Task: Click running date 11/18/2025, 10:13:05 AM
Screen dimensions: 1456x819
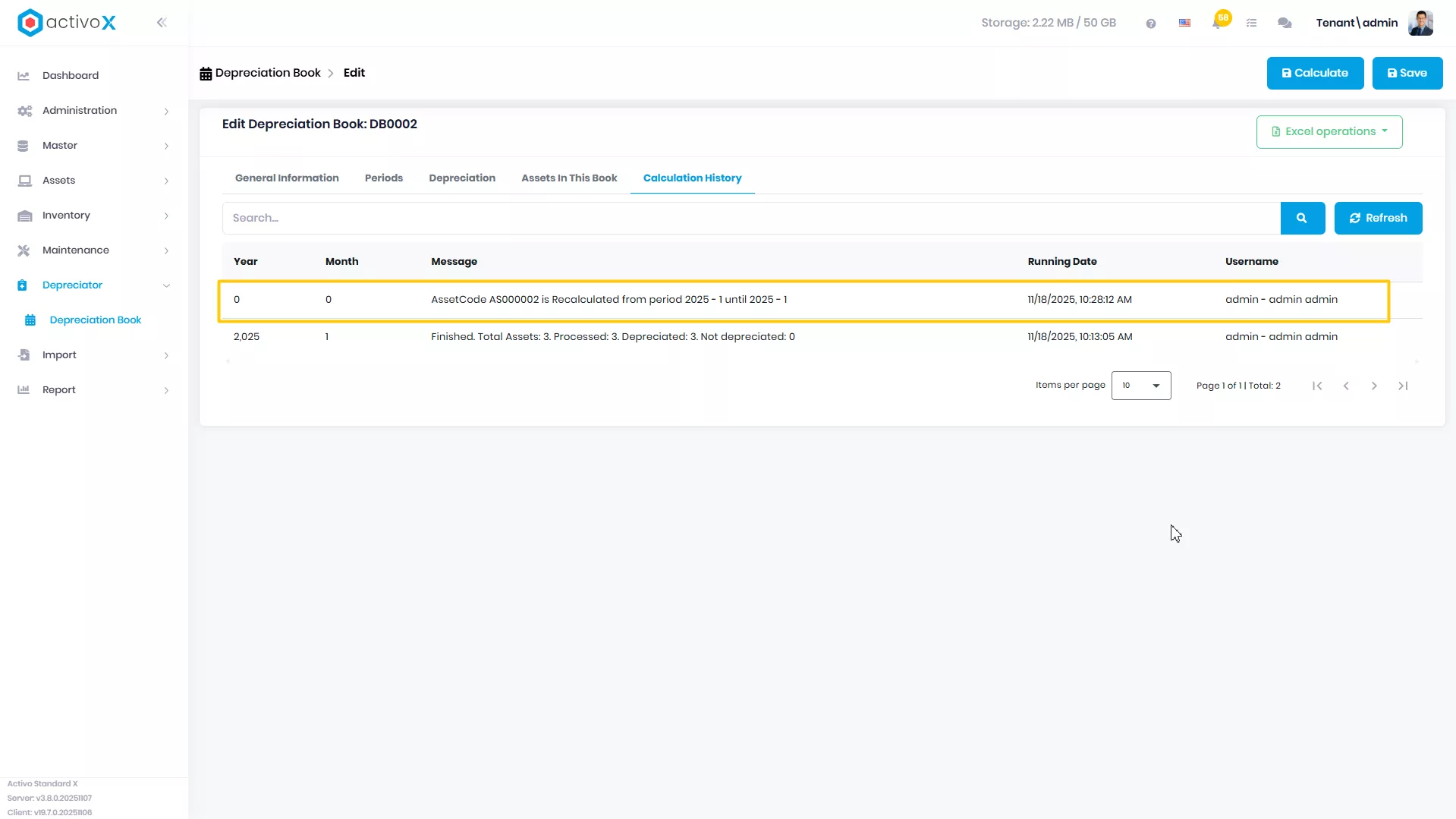Action: [1080, 337]
